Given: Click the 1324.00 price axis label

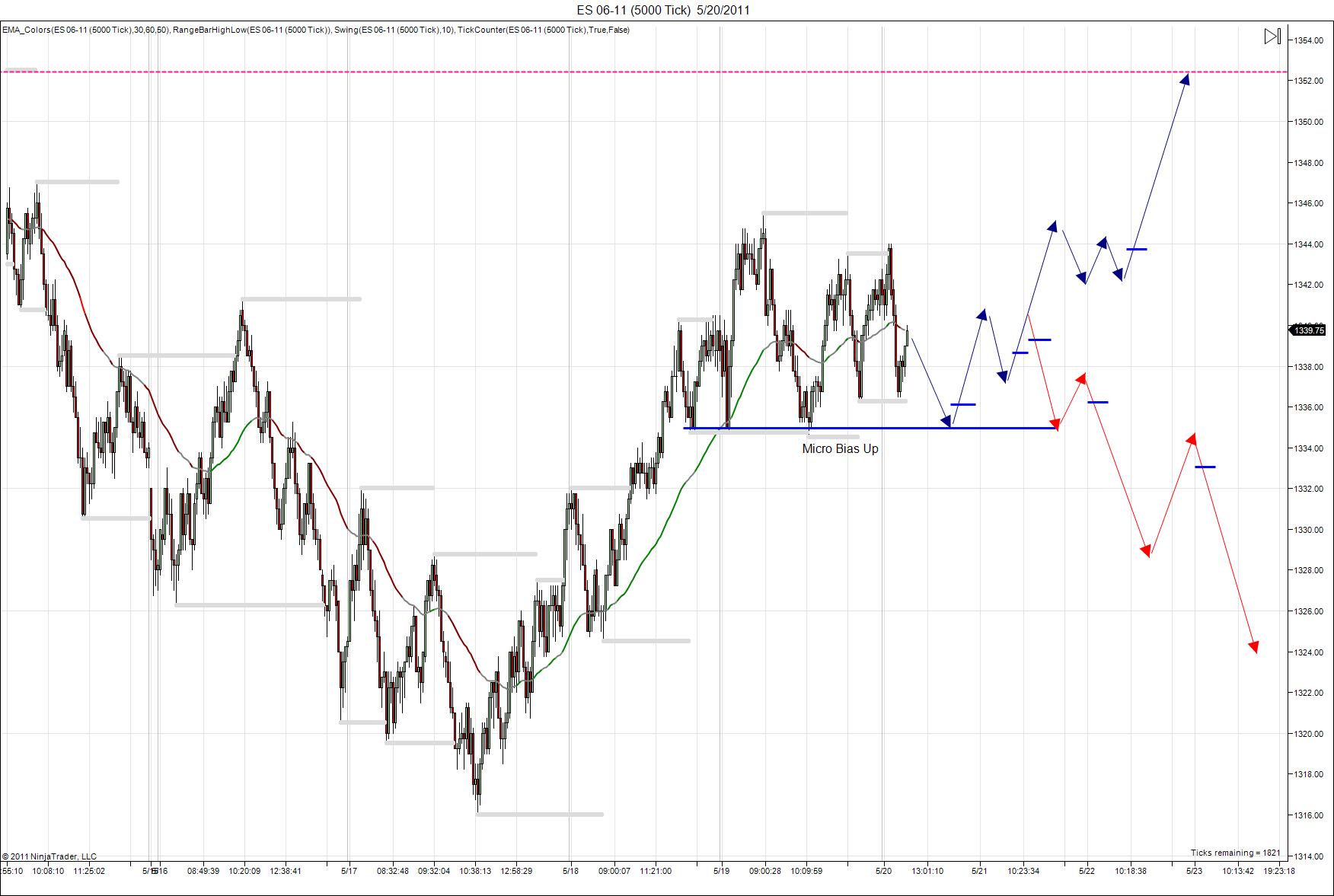Looking at the screenshot, I should point(1309,652).
